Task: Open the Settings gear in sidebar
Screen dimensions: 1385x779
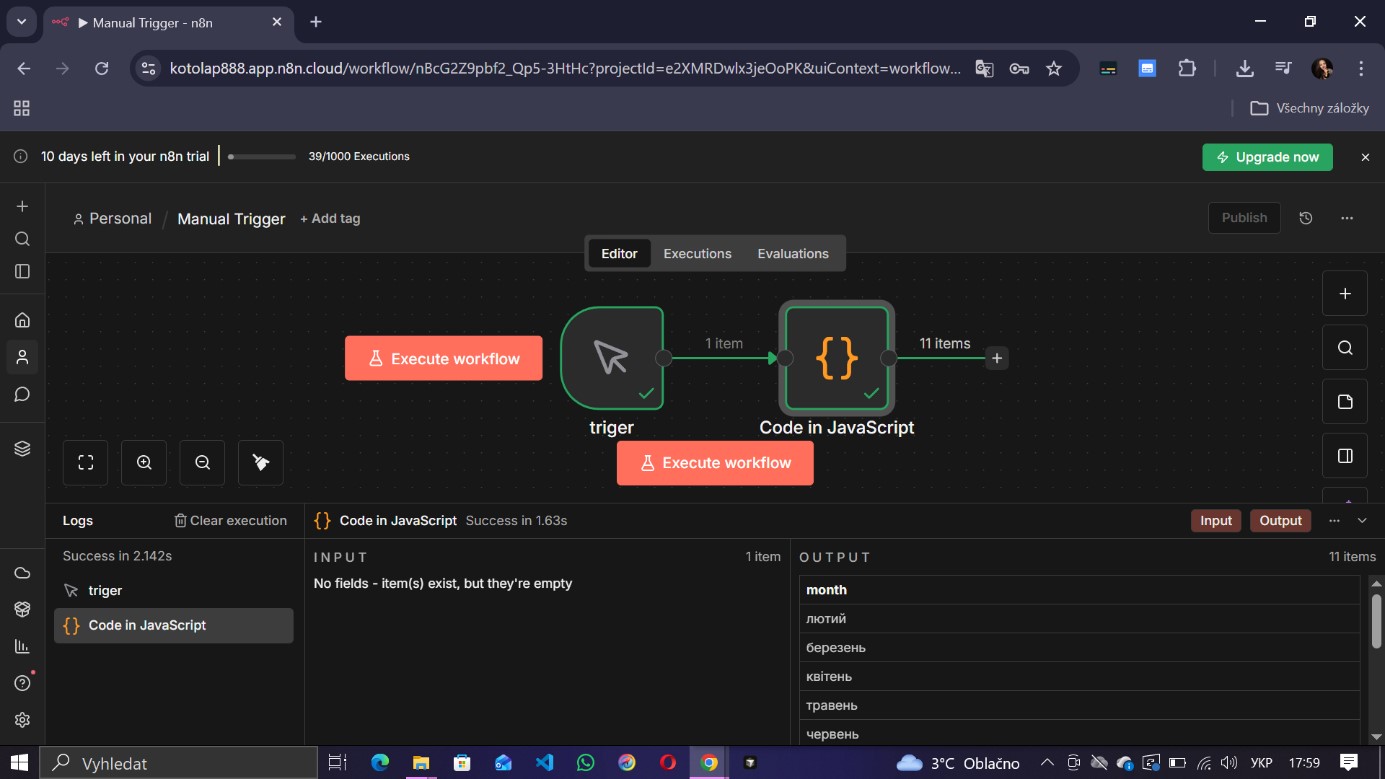Action: click(22, 720)
